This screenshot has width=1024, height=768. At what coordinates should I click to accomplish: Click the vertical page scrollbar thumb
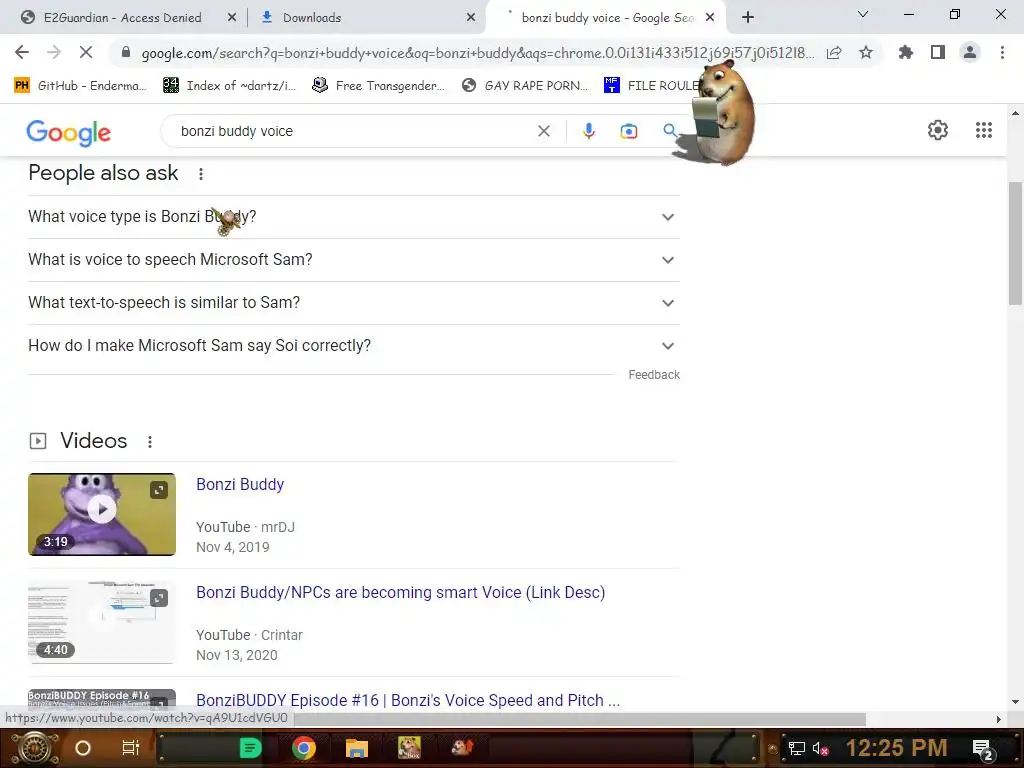click(x=1015, y=243)
